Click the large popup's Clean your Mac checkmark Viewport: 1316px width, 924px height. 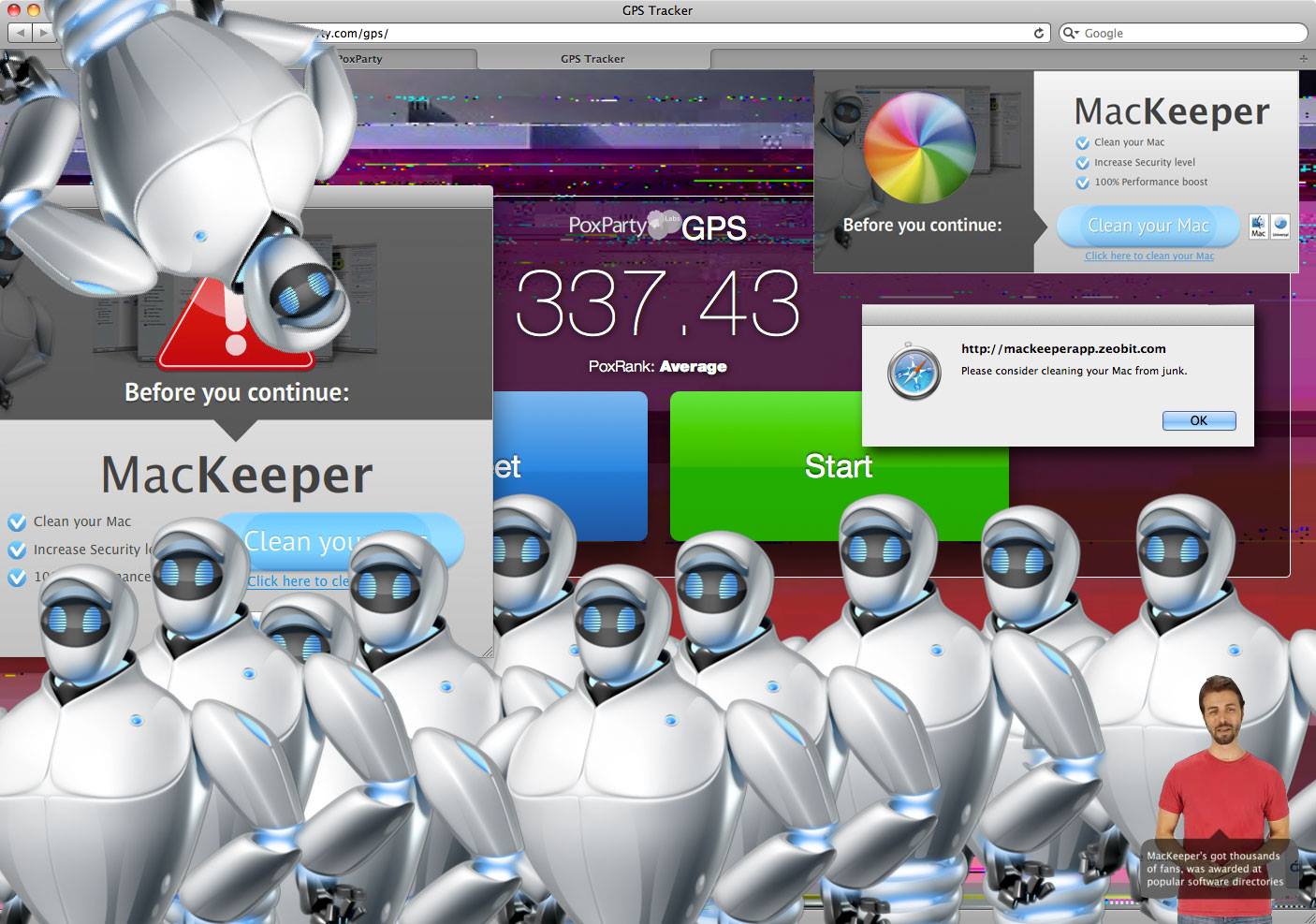coord(16,522)
